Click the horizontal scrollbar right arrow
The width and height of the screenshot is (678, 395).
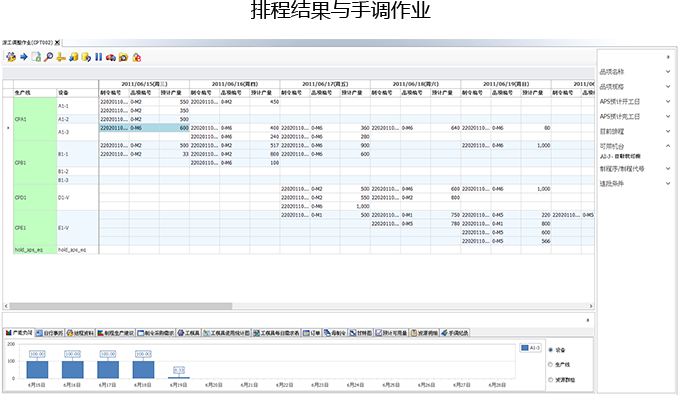591,306
